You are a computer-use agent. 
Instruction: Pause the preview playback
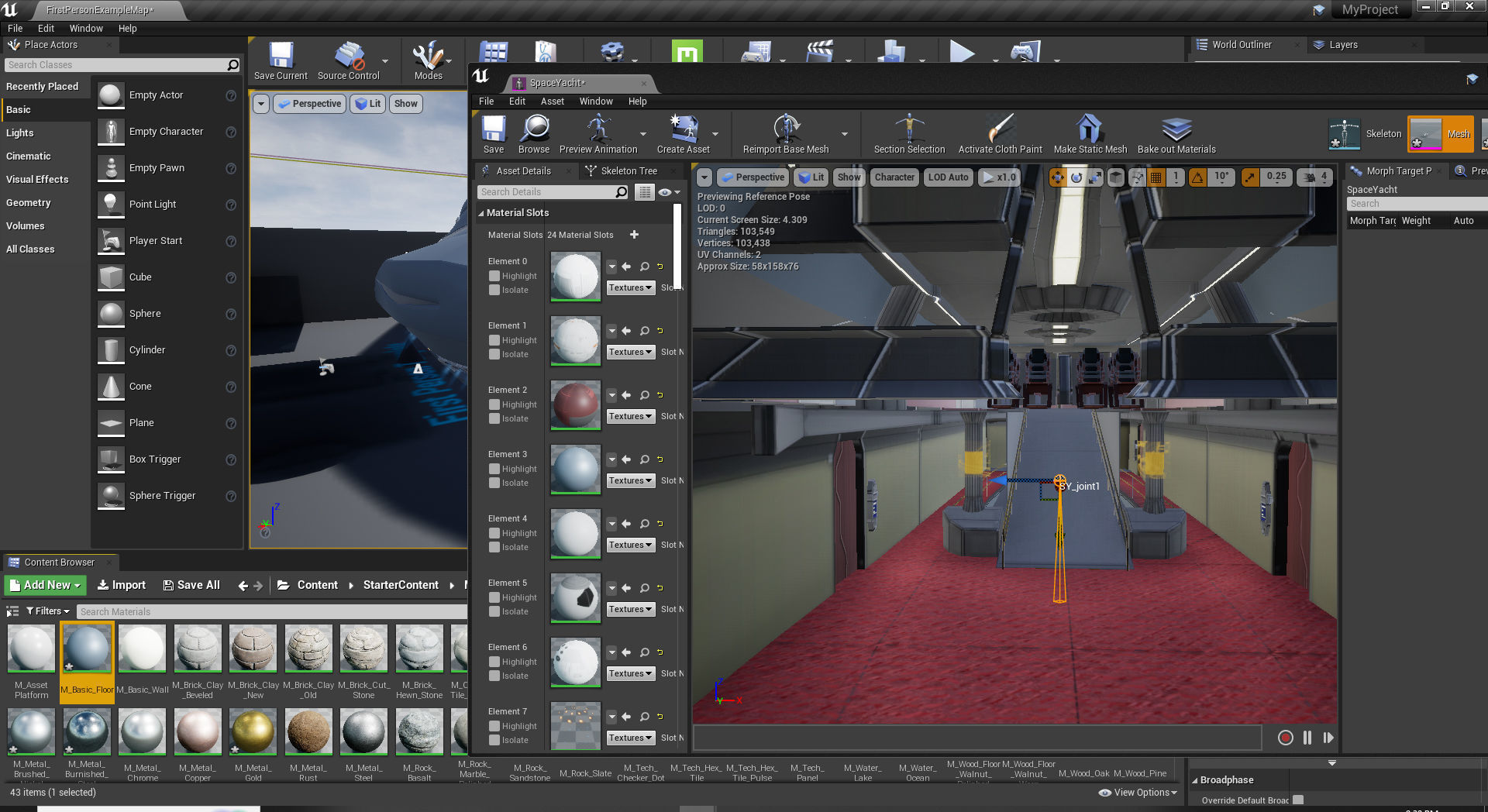click(1307, 738)
